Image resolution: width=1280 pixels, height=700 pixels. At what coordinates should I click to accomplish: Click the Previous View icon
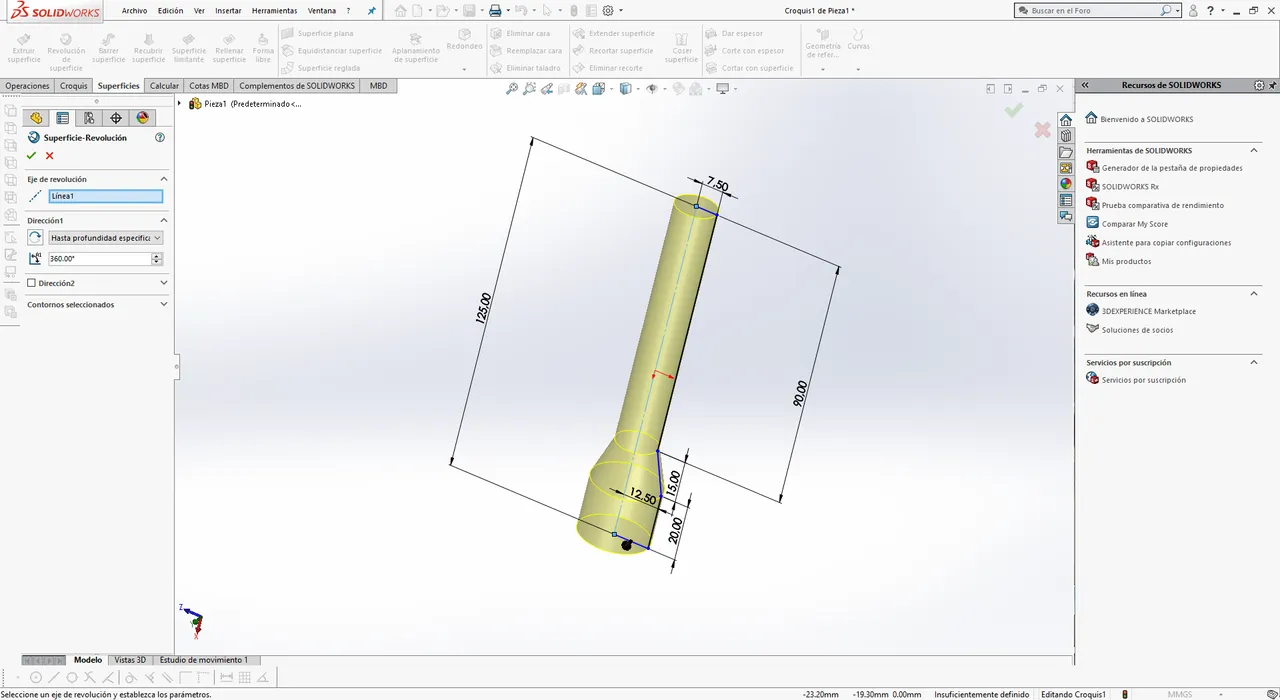click(547, 89)
